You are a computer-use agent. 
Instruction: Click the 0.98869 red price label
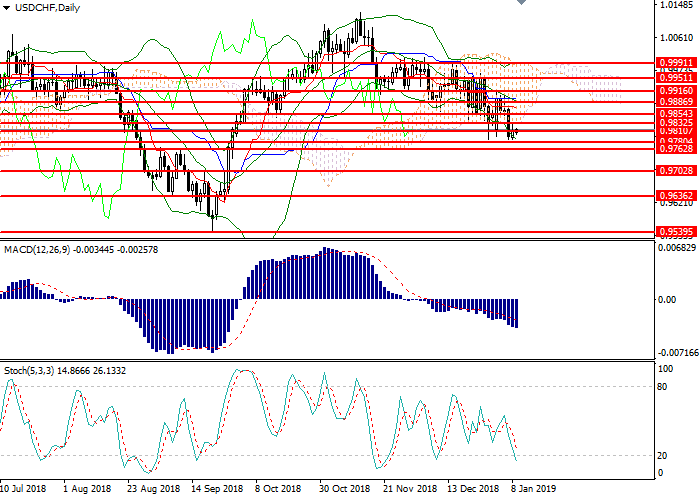tap(677, 102)
